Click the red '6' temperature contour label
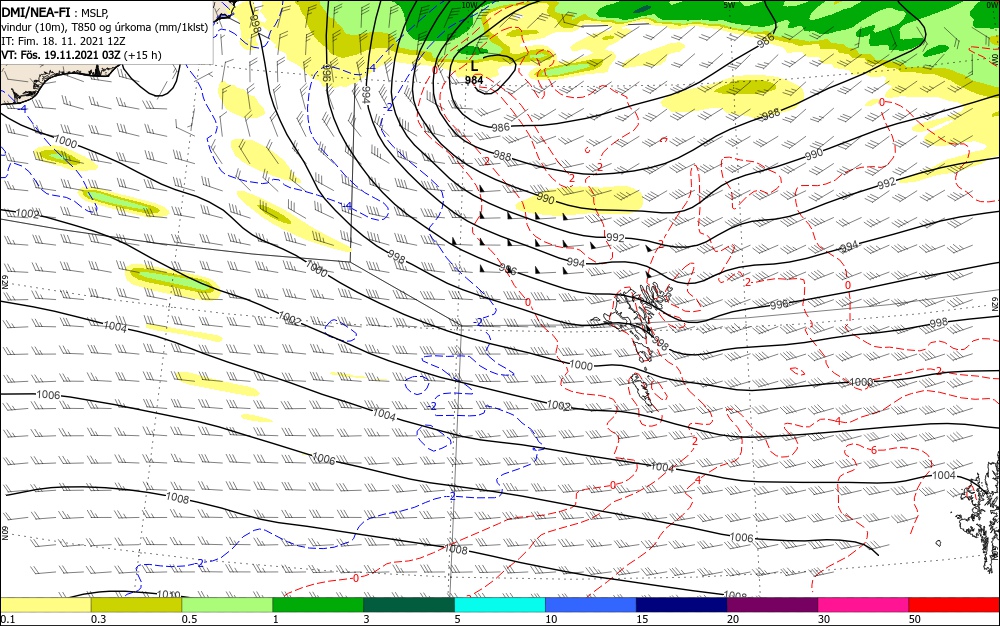 pos(874,450)
